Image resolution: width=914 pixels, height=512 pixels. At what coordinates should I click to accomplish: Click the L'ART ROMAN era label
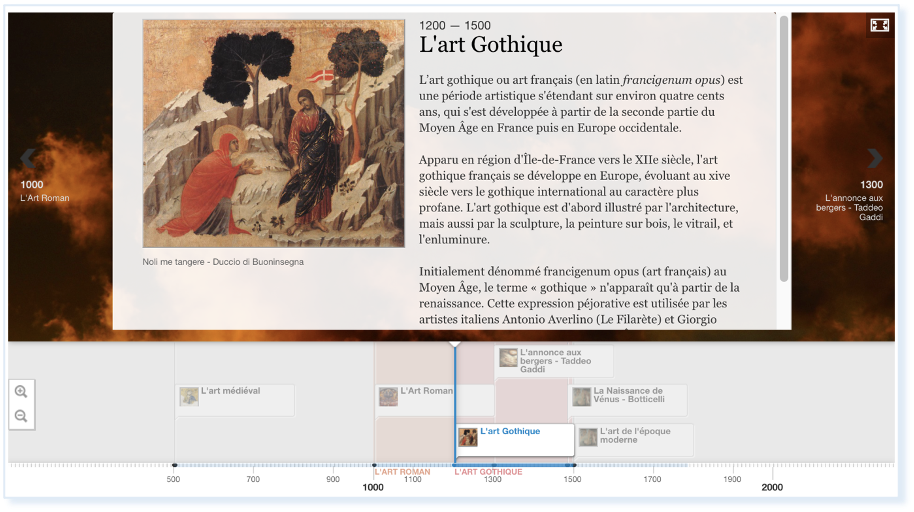point(402,472)
